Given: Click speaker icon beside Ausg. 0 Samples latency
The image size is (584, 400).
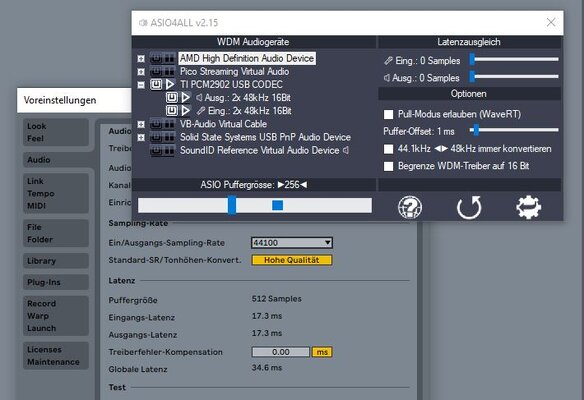Looking at the screenshot, I should pos(387,77).
